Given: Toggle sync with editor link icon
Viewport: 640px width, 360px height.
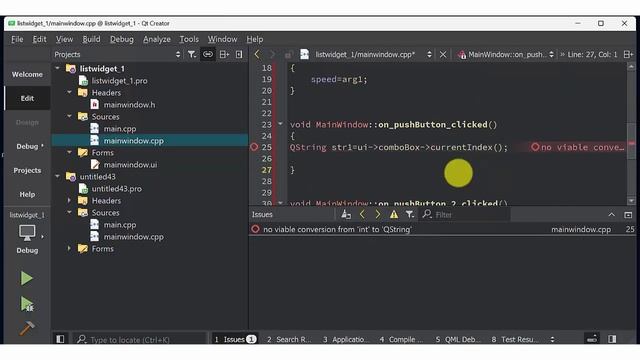Looking at the screenshot, I should point(208,54).
